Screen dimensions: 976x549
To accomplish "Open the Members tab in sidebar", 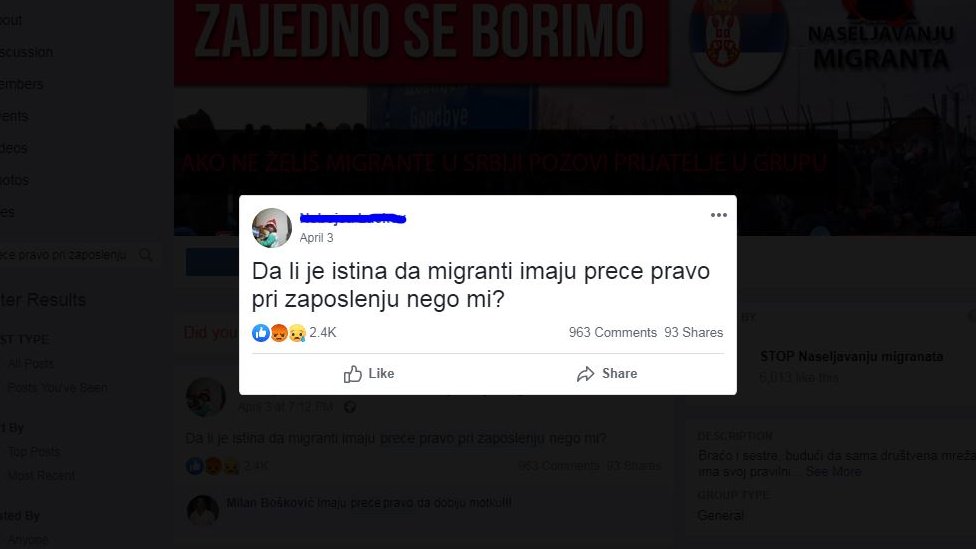I will (22, 84).
